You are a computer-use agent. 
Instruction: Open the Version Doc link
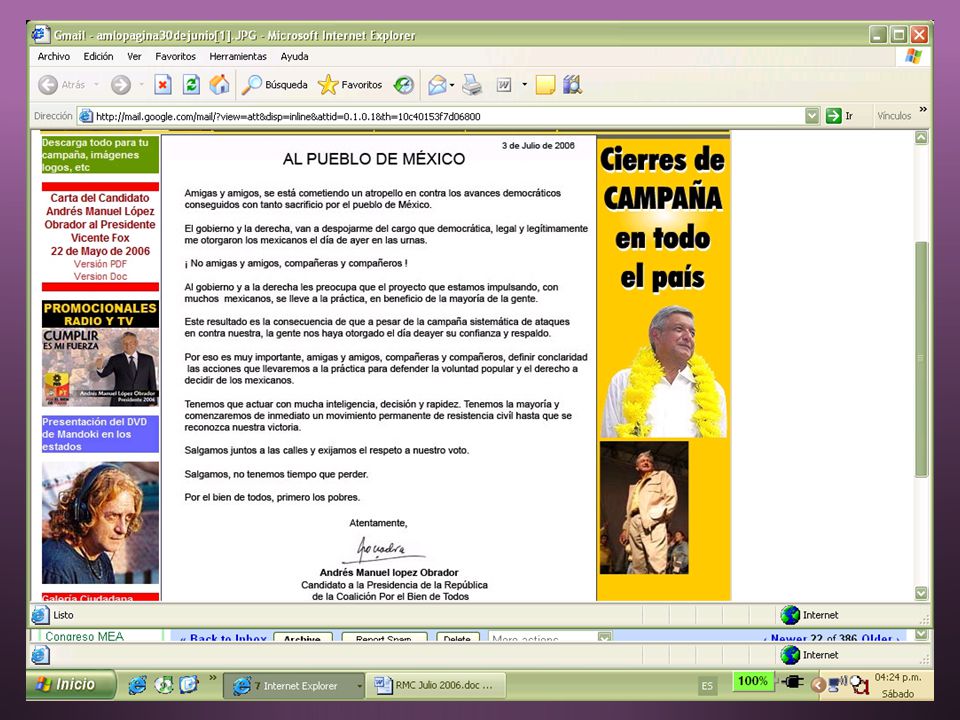[x=100, y=277]
